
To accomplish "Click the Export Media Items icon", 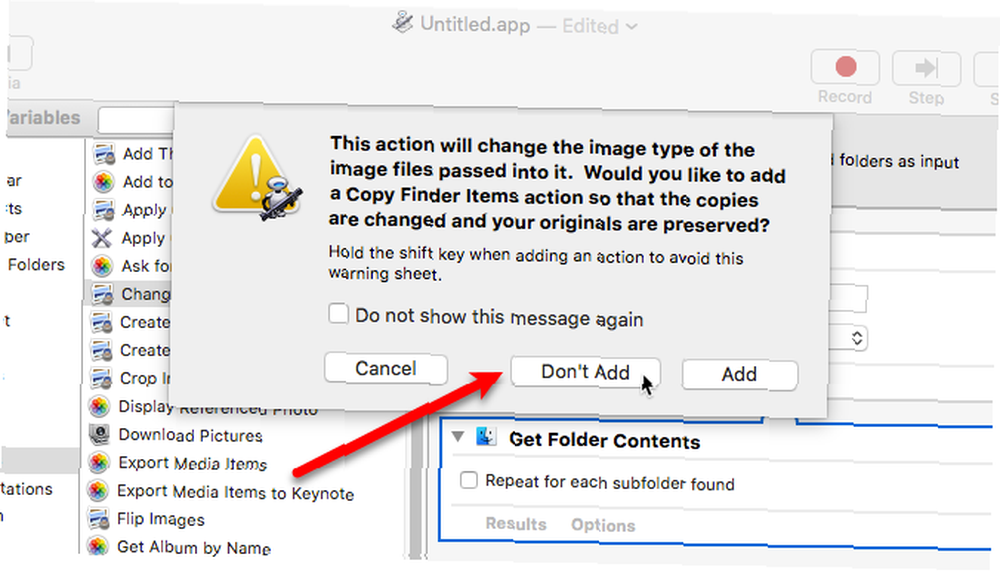I will pos(99,462).
